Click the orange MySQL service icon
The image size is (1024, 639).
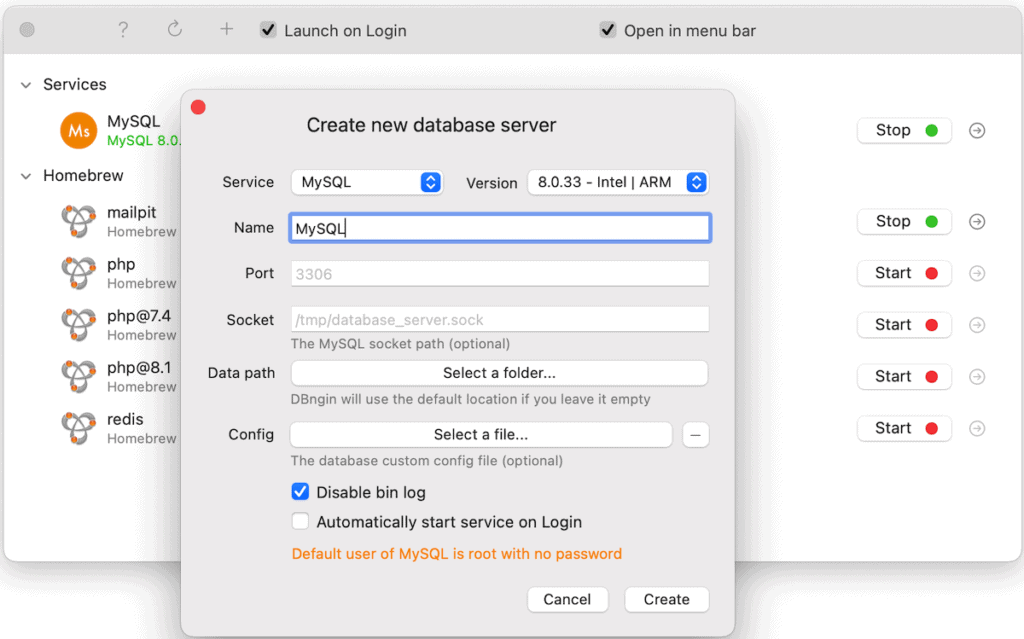(x=78, y=130)
